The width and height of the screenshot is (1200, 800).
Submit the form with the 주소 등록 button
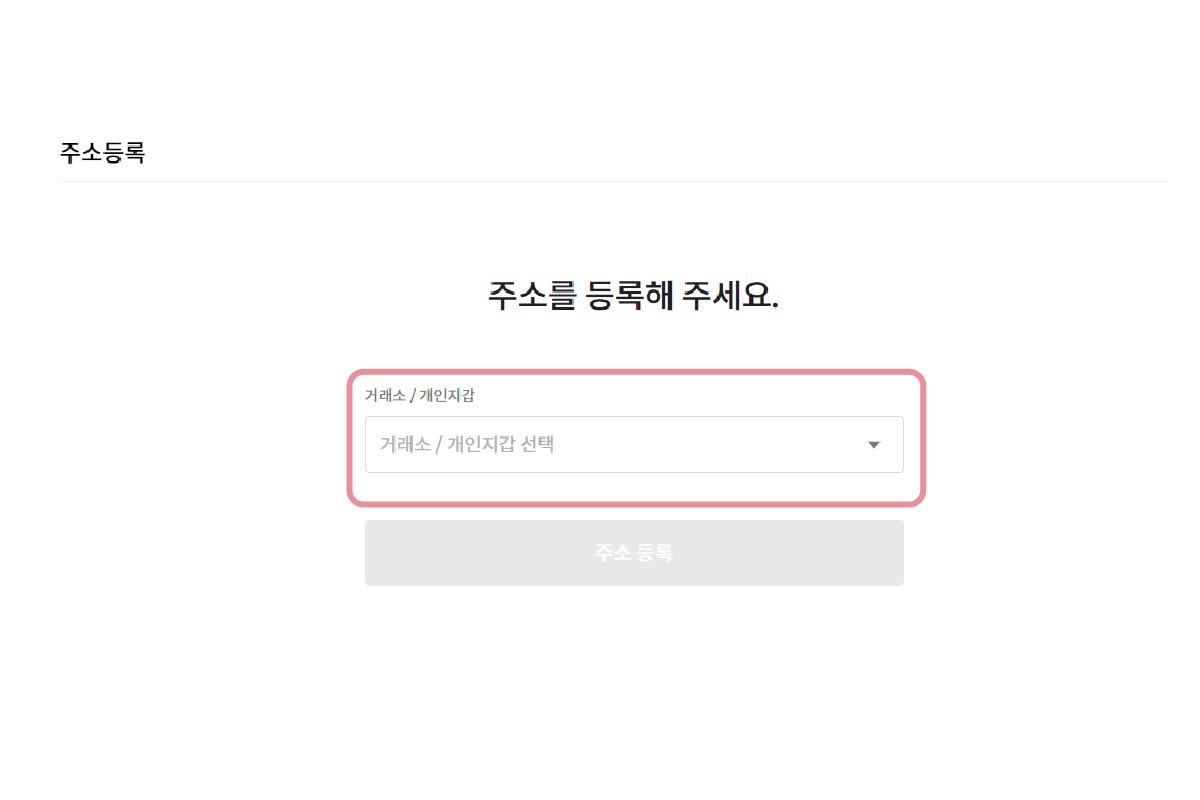[x=634, y=553]
